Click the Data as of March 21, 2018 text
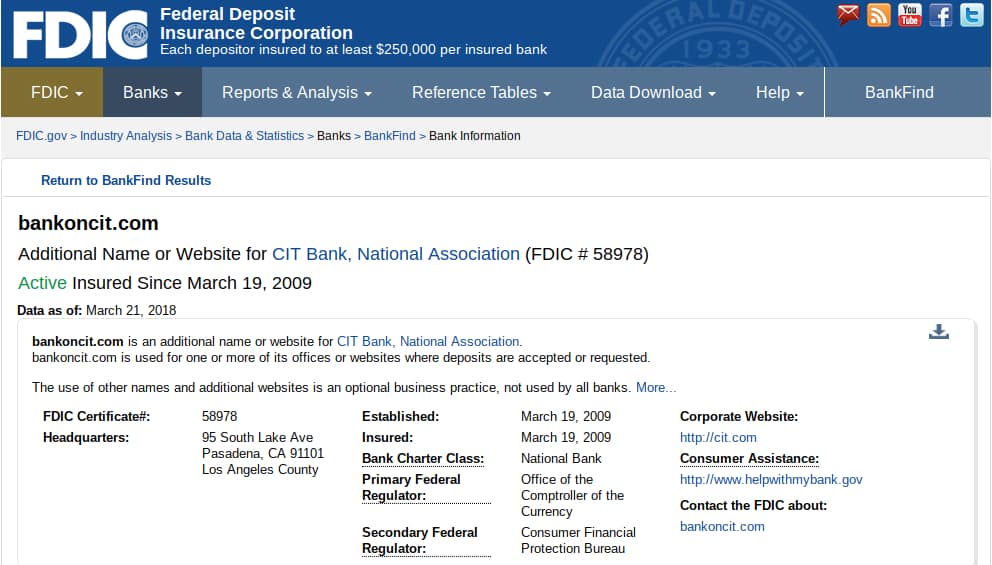The height and width of the screenshot is (565, 992). 97,311
